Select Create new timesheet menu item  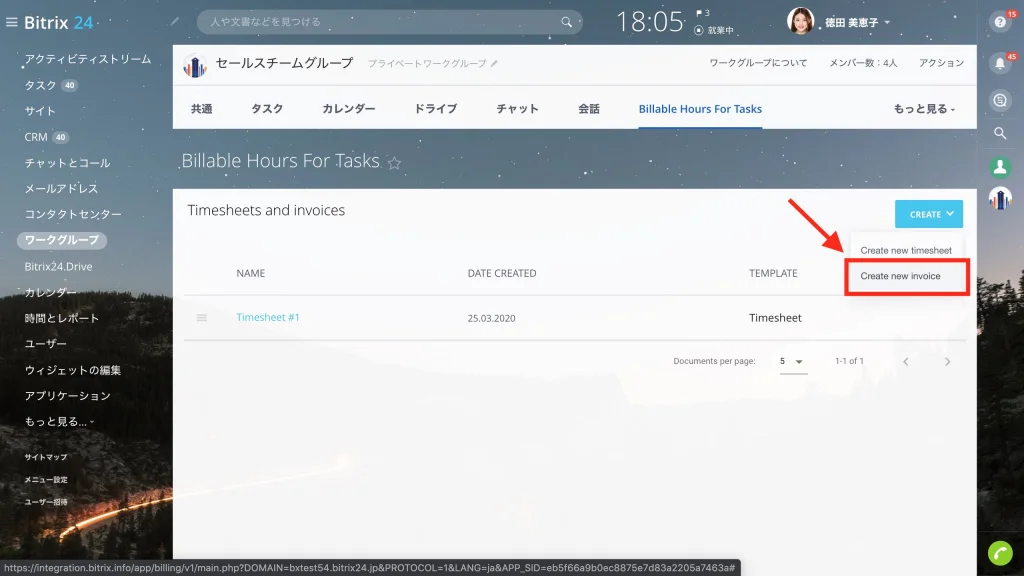(x=906, y=250)
